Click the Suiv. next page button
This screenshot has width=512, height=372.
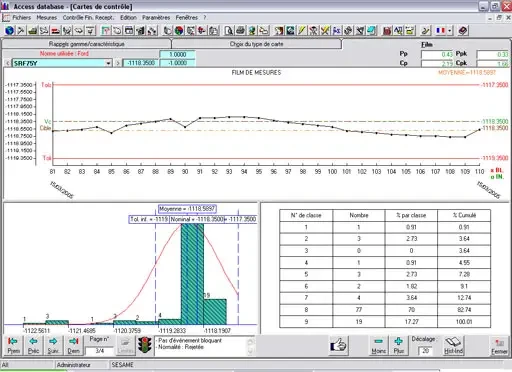pyautogui.click(x=53, y=346)
